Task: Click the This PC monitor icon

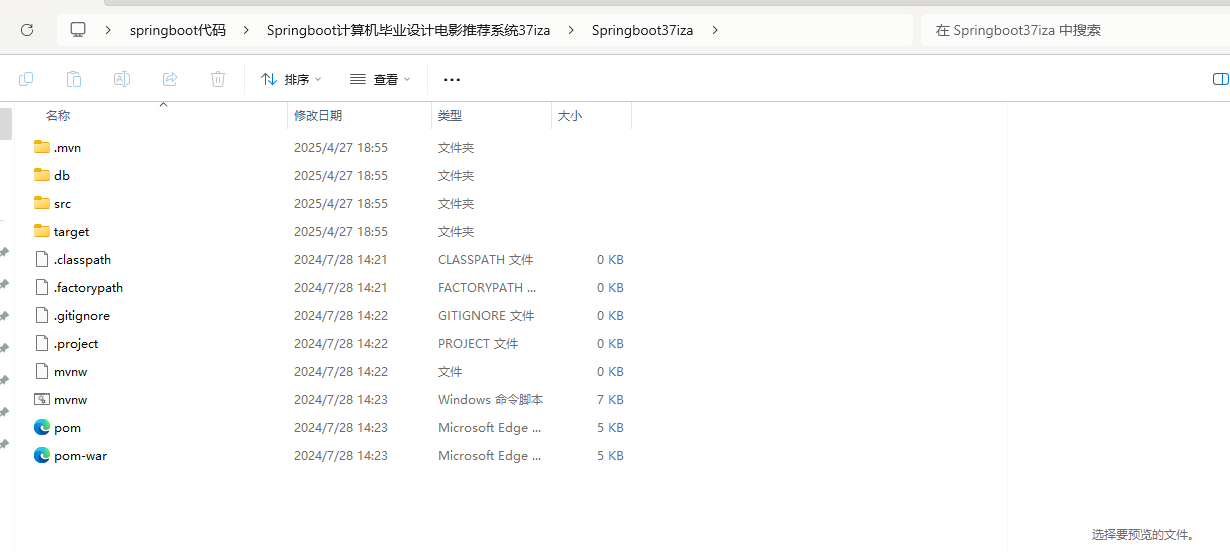Action: coord(78,30)
